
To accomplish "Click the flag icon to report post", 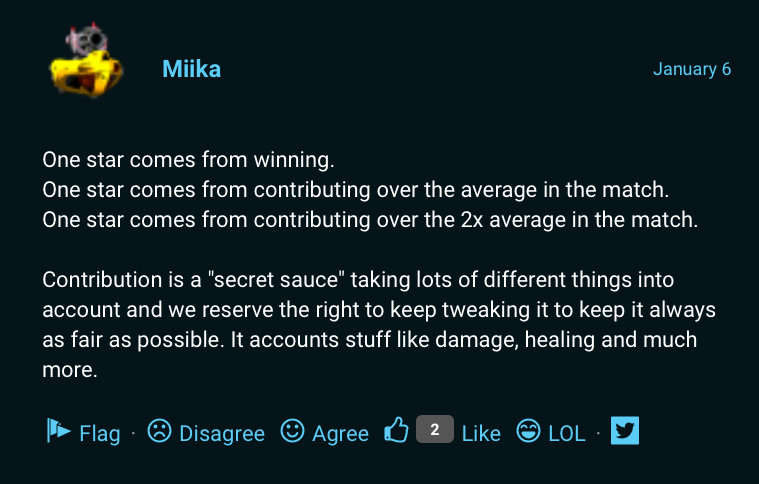I will tap(58, 432).
